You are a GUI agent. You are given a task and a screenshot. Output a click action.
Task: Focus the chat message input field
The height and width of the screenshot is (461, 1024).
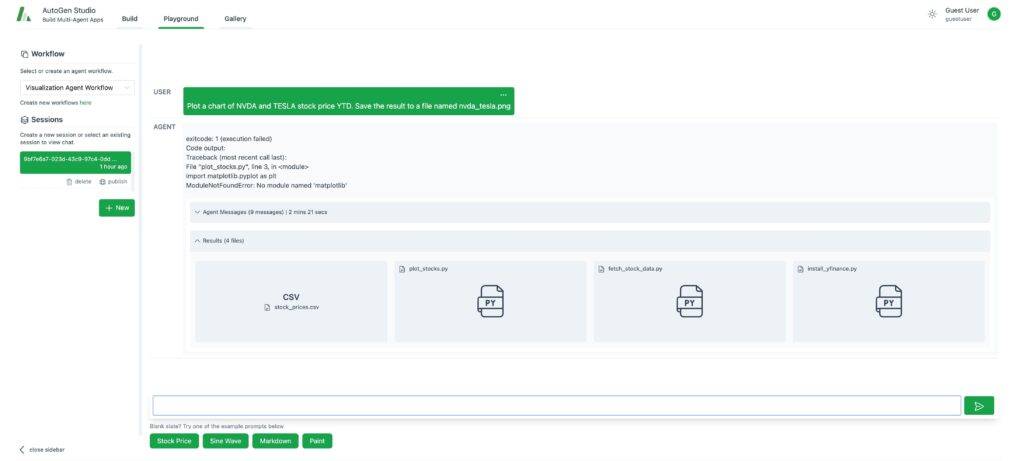tap(556, 405)
